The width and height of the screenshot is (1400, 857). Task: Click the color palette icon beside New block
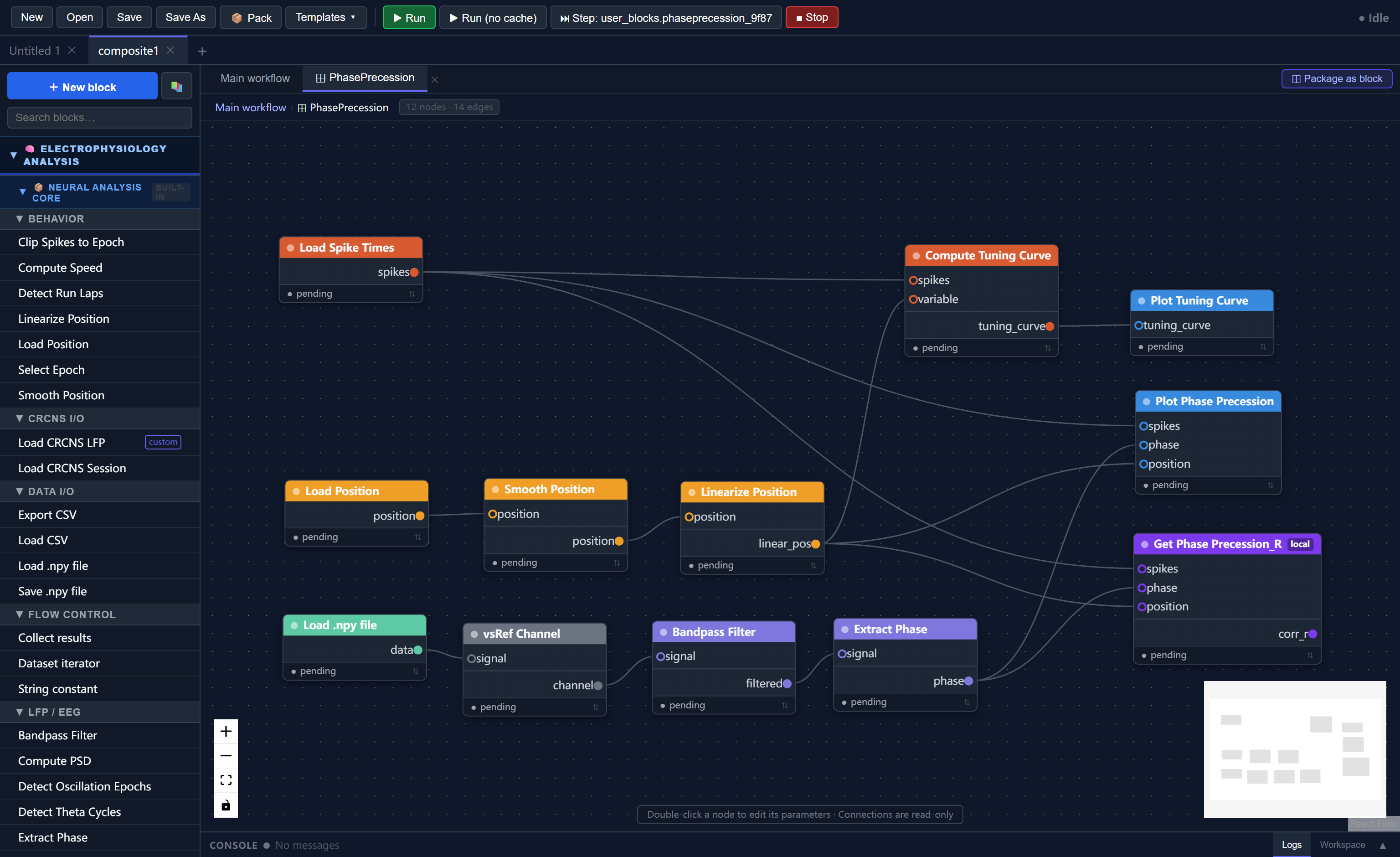pos(177,86)
